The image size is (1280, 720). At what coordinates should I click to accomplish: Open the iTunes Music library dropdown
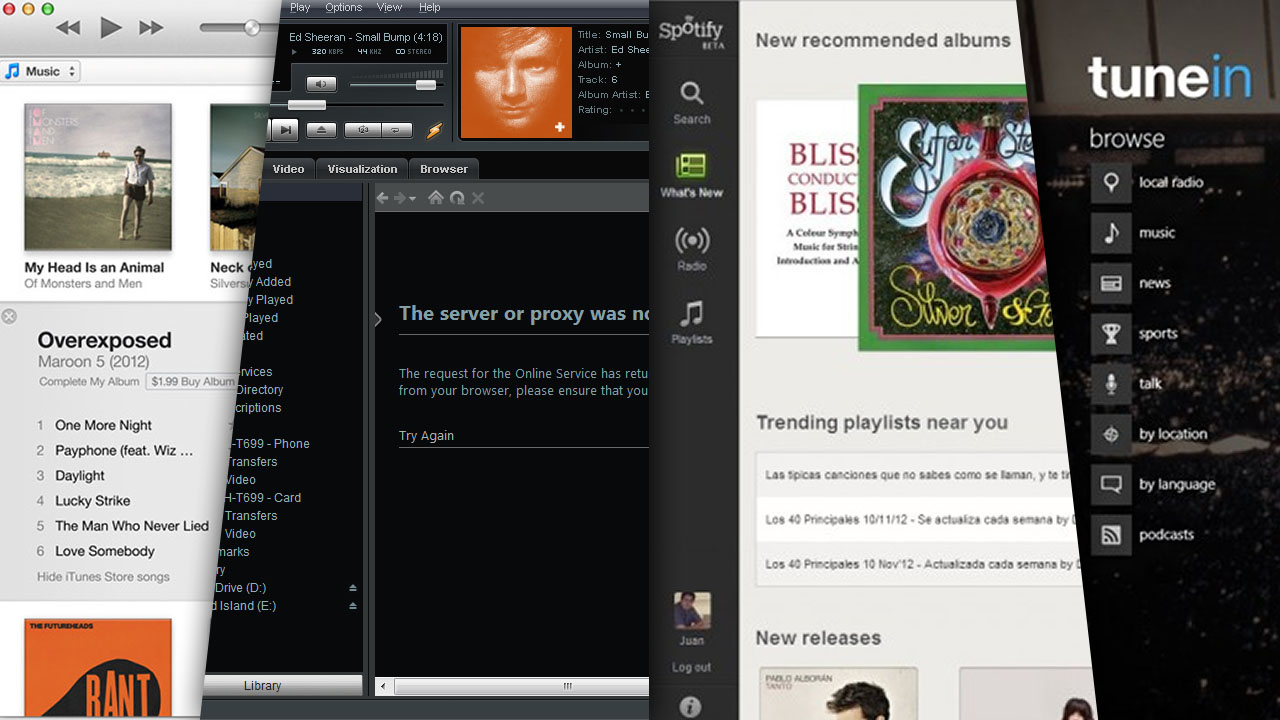42,72
